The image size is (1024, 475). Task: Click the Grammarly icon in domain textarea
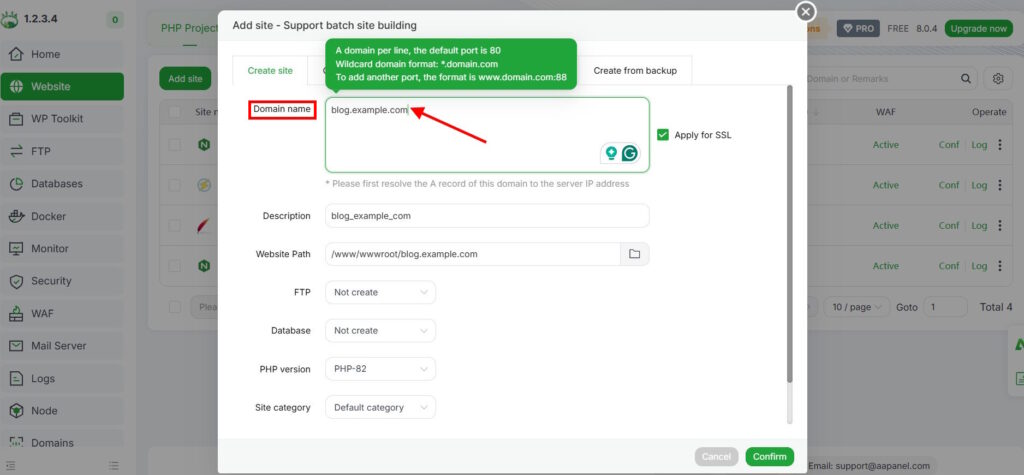(630, 153)
